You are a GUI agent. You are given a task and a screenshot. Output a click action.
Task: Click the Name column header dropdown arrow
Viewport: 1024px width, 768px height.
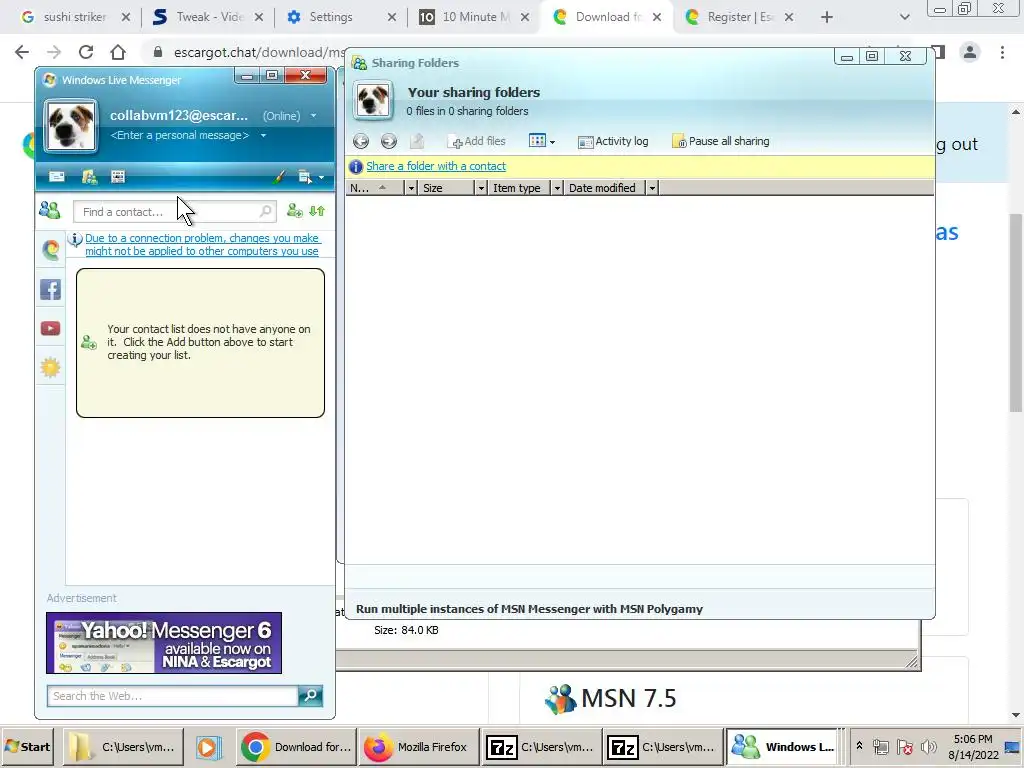(x=411, y=188)
